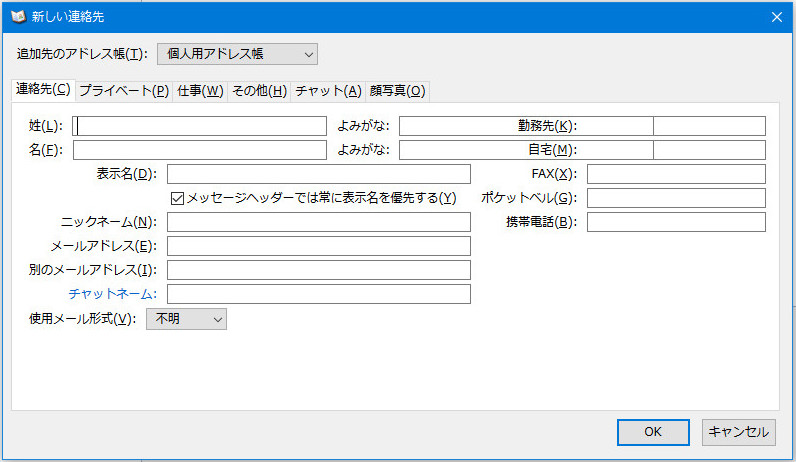Show the 顔写真 tab
796x462 pixels.
tap(397, 91)
